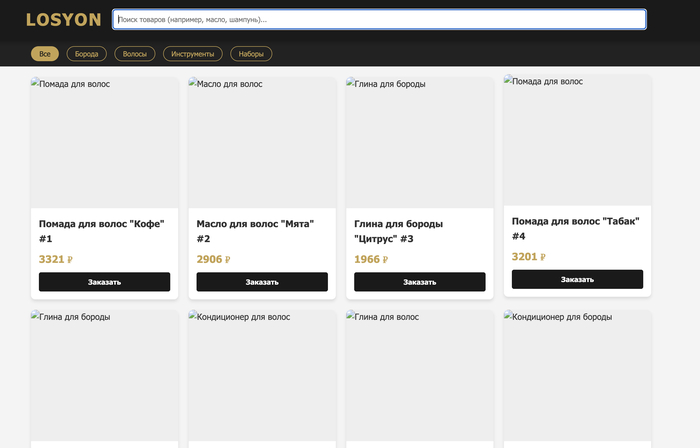
Task: Click the 3321 ₽ price label
Action: click(56, 259)
